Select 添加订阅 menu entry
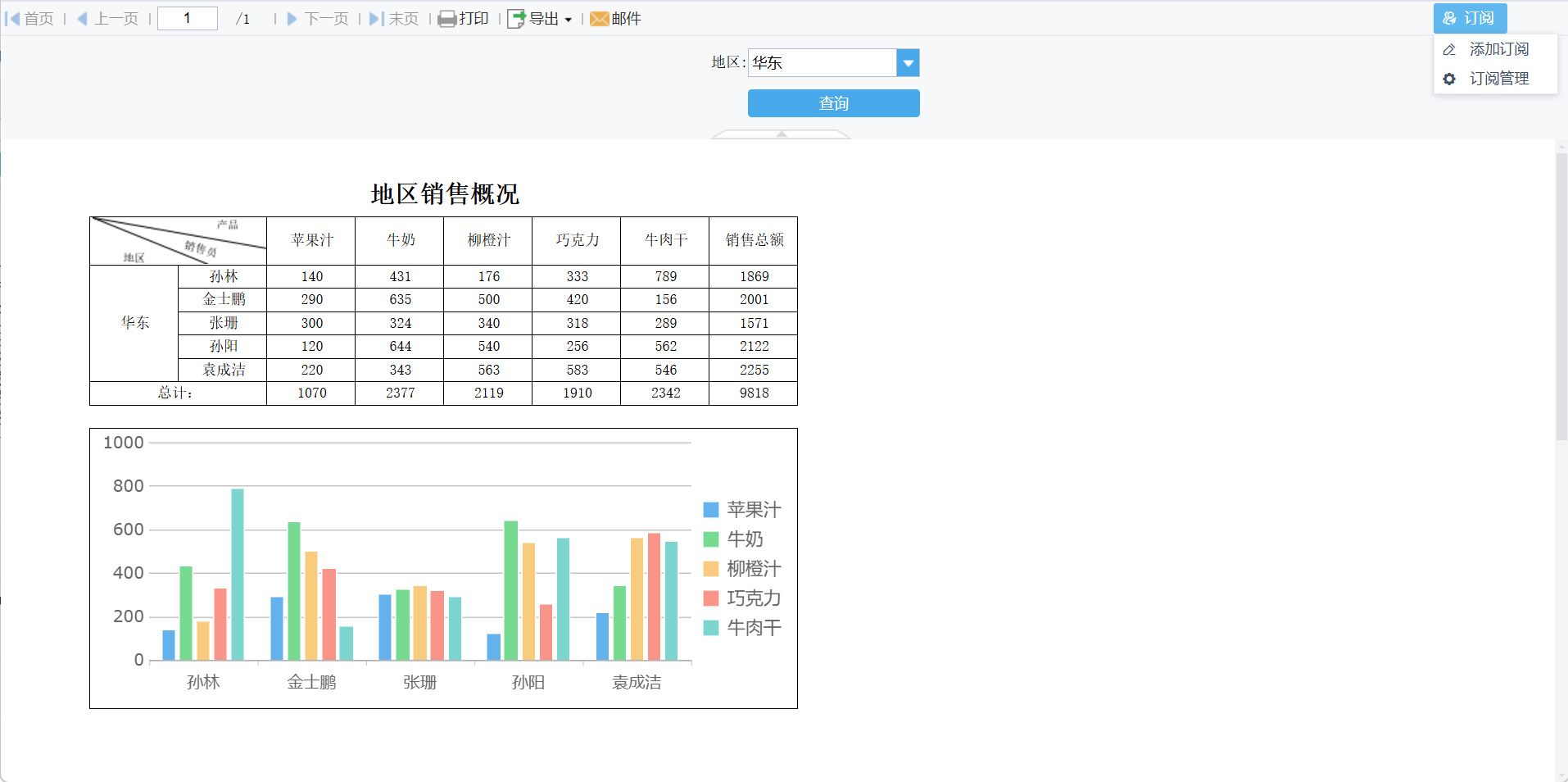The height and width of the screenshot is (782, 1568). tap(1496, 49)
